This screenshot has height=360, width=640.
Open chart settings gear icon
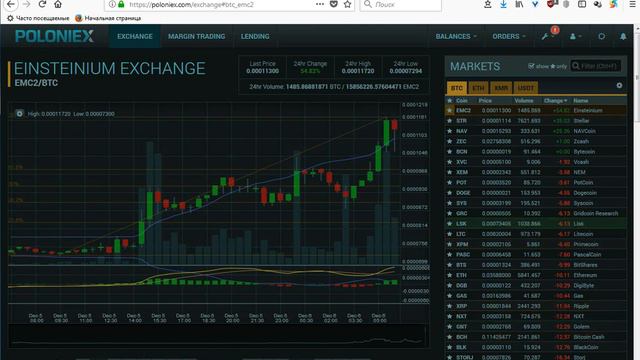pos(19,113)
